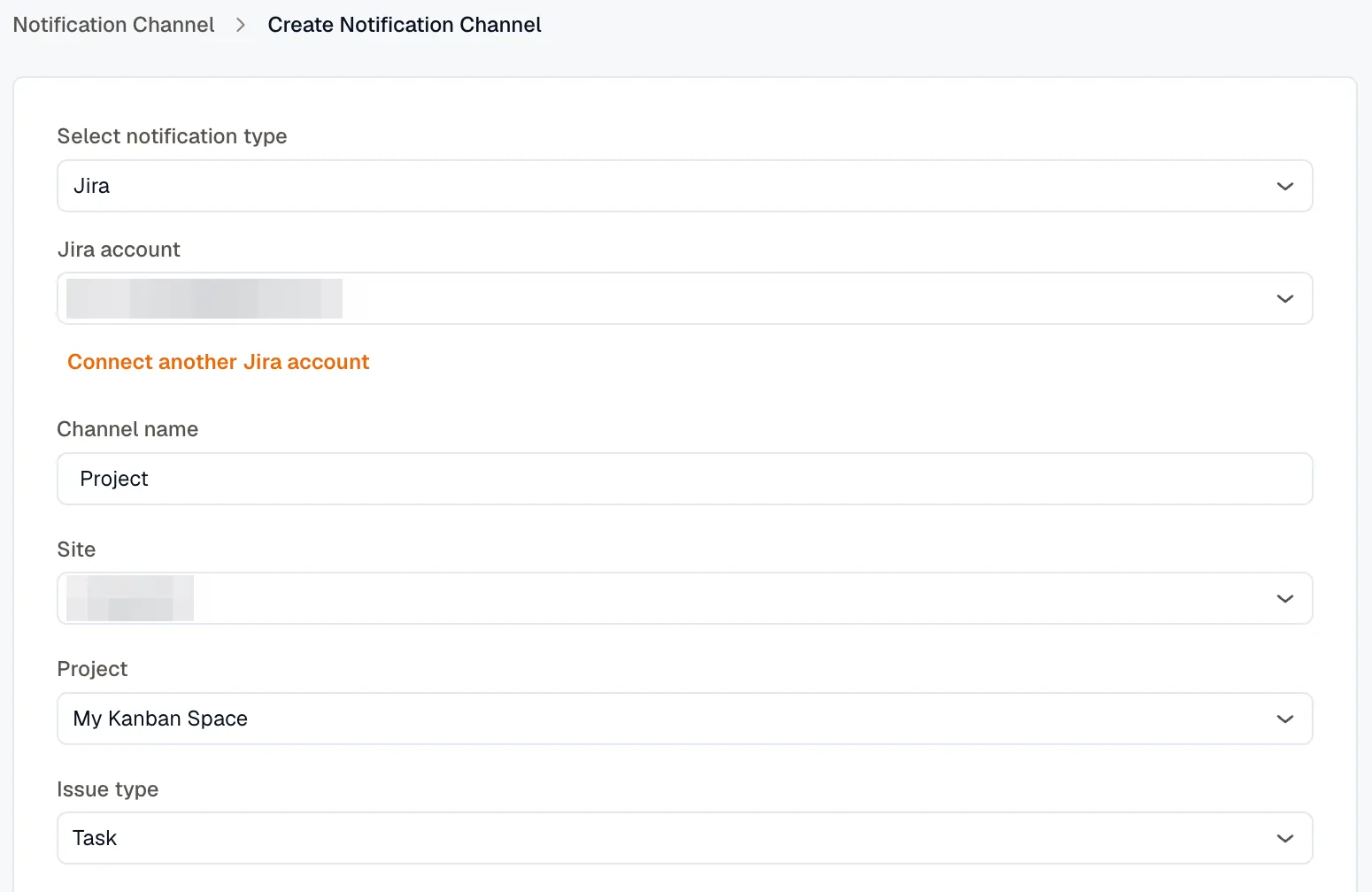1372x892 pixels.
Task: Click the Issue type label
Action: point(108,789)
